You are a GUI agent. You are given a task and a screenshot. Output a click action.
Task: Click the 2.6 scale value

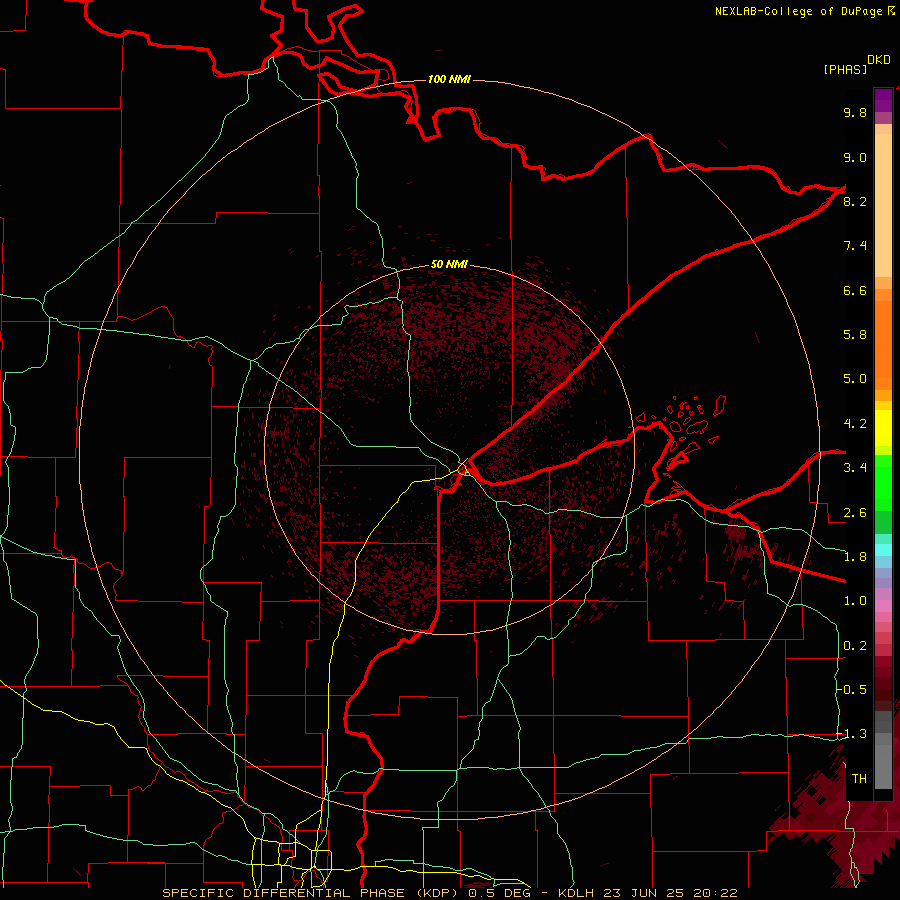[855, 513]
